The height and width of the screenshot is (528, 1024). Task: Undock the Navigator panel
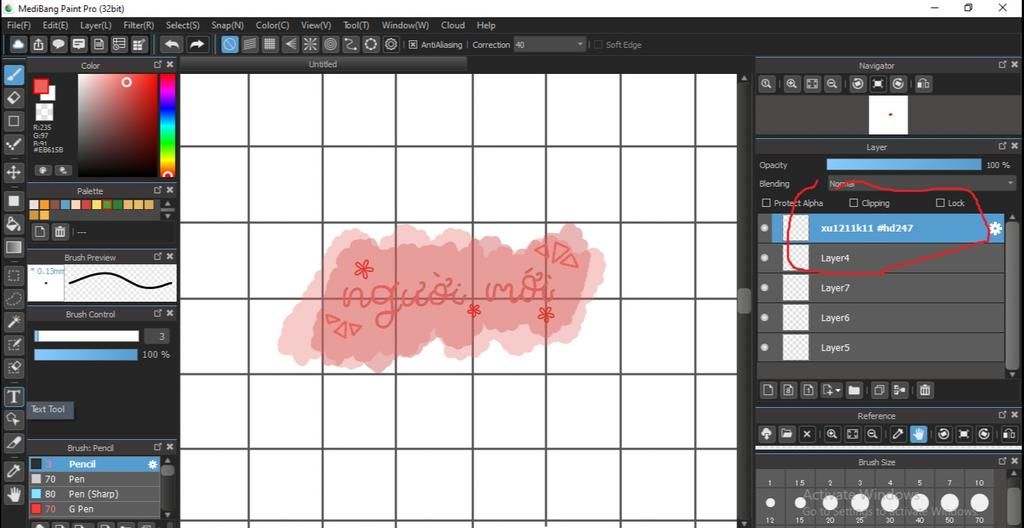(1002, 65)
